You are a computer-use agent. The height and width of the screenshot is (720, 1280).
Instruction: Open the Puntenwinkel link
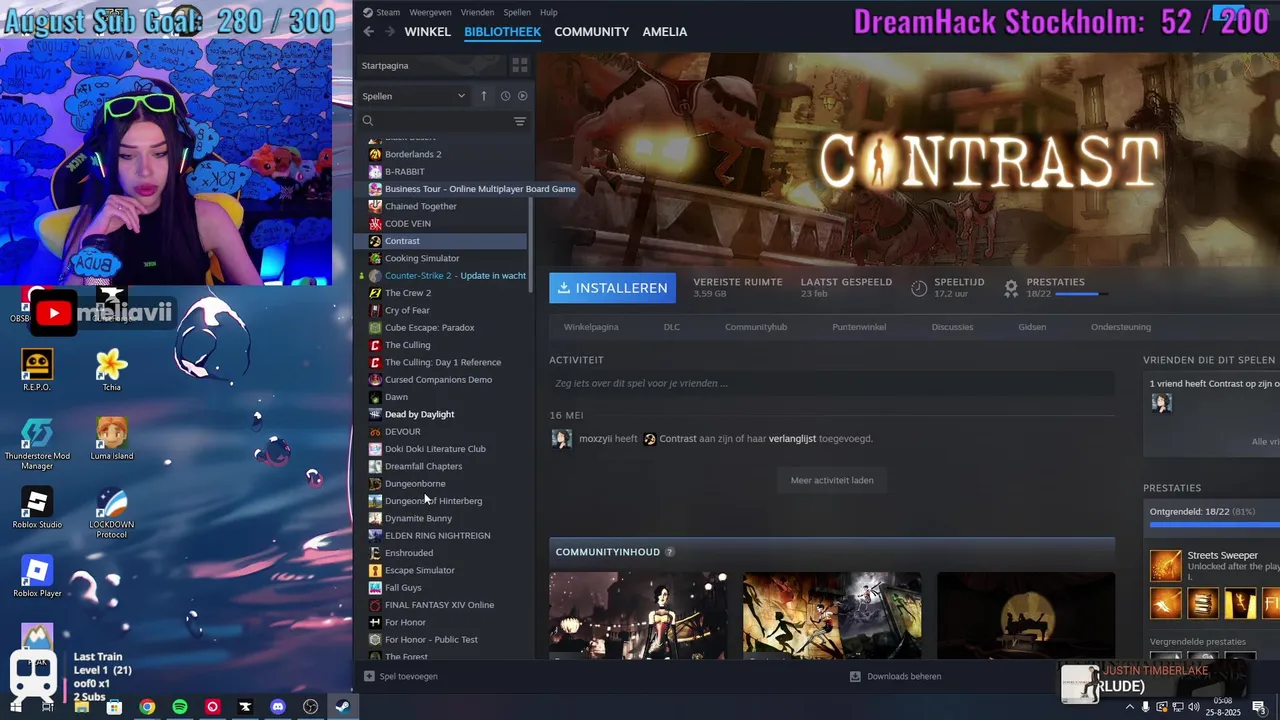[859, 327]
